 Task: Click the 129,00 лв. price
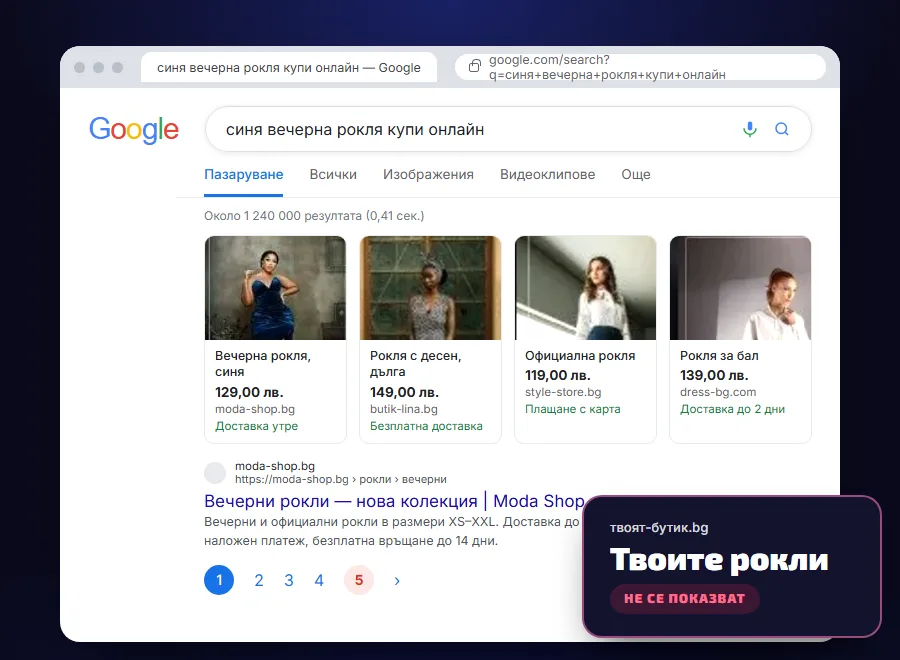coord(249,393)
